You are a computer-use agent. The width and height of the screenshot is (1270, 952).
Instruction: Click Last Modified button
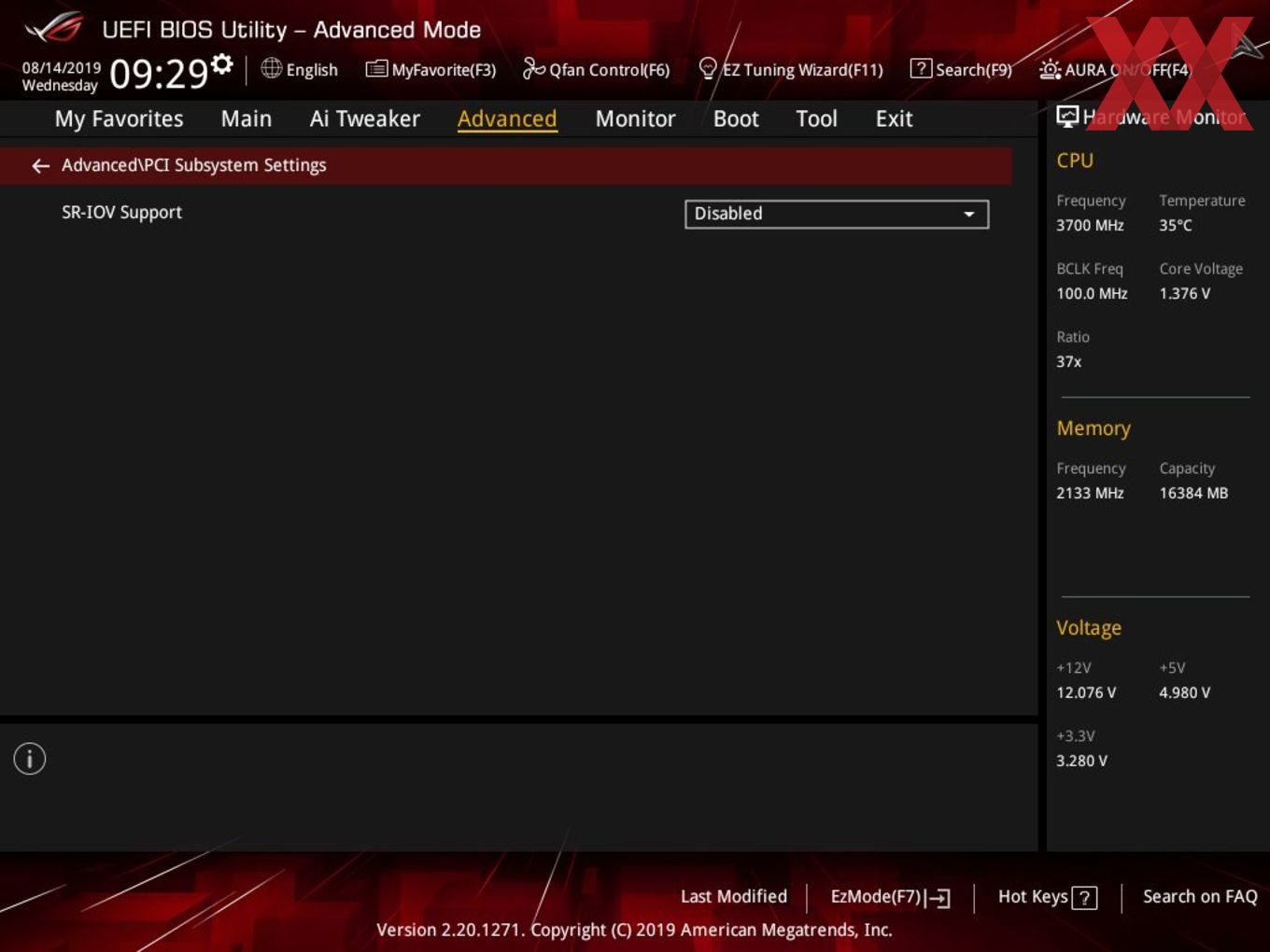click(x=734, y=896)
